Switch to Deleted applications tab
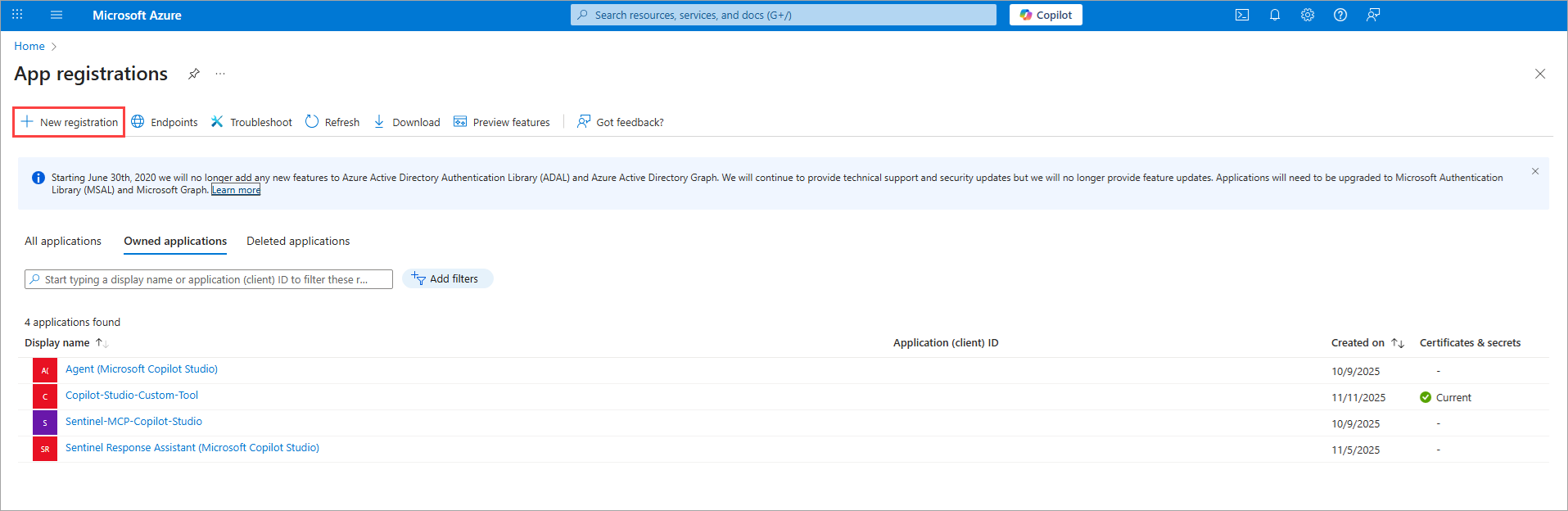This screenshot has height=511, width=1568. pyautogui.click(x=298, y=241)
